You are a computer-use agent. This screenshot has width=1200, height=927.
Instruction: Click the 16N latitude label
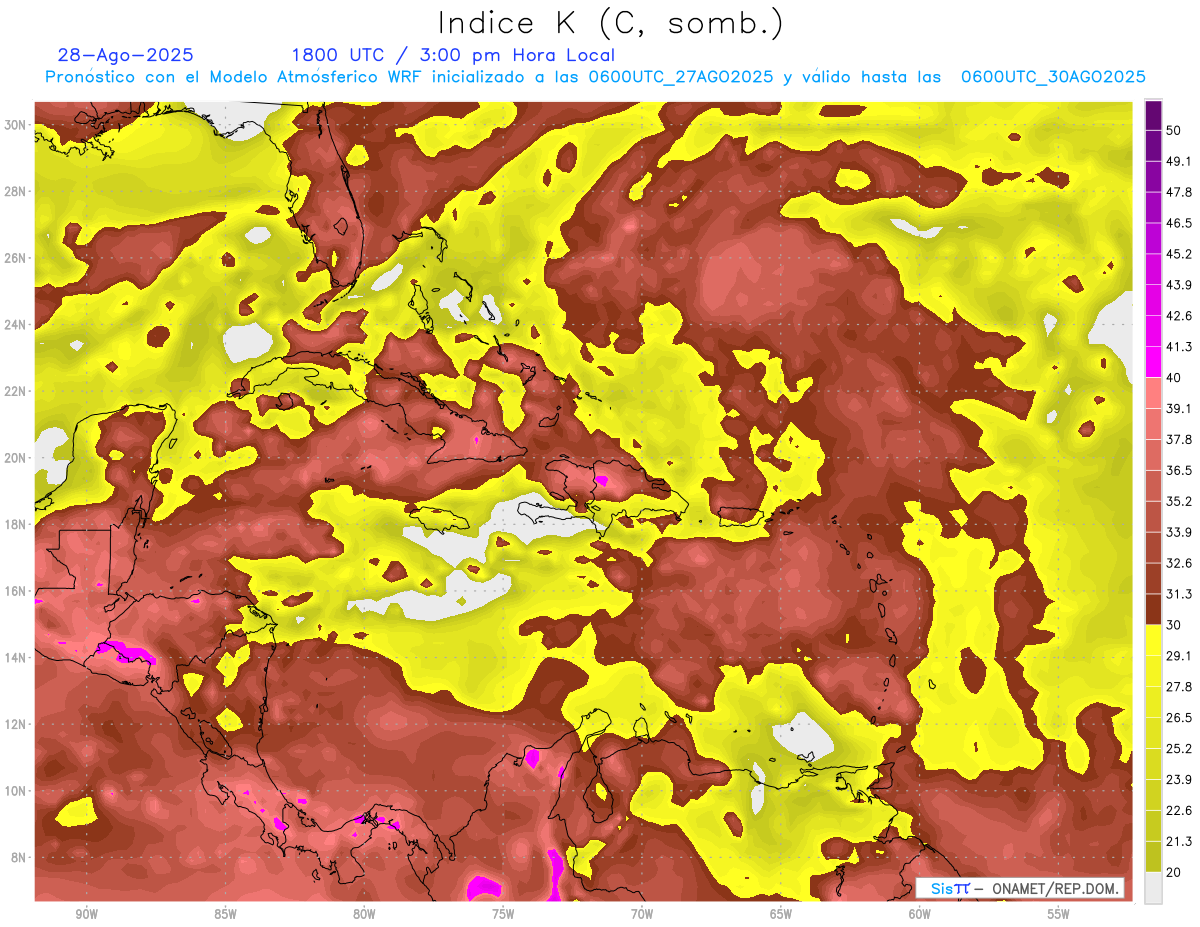14,591
